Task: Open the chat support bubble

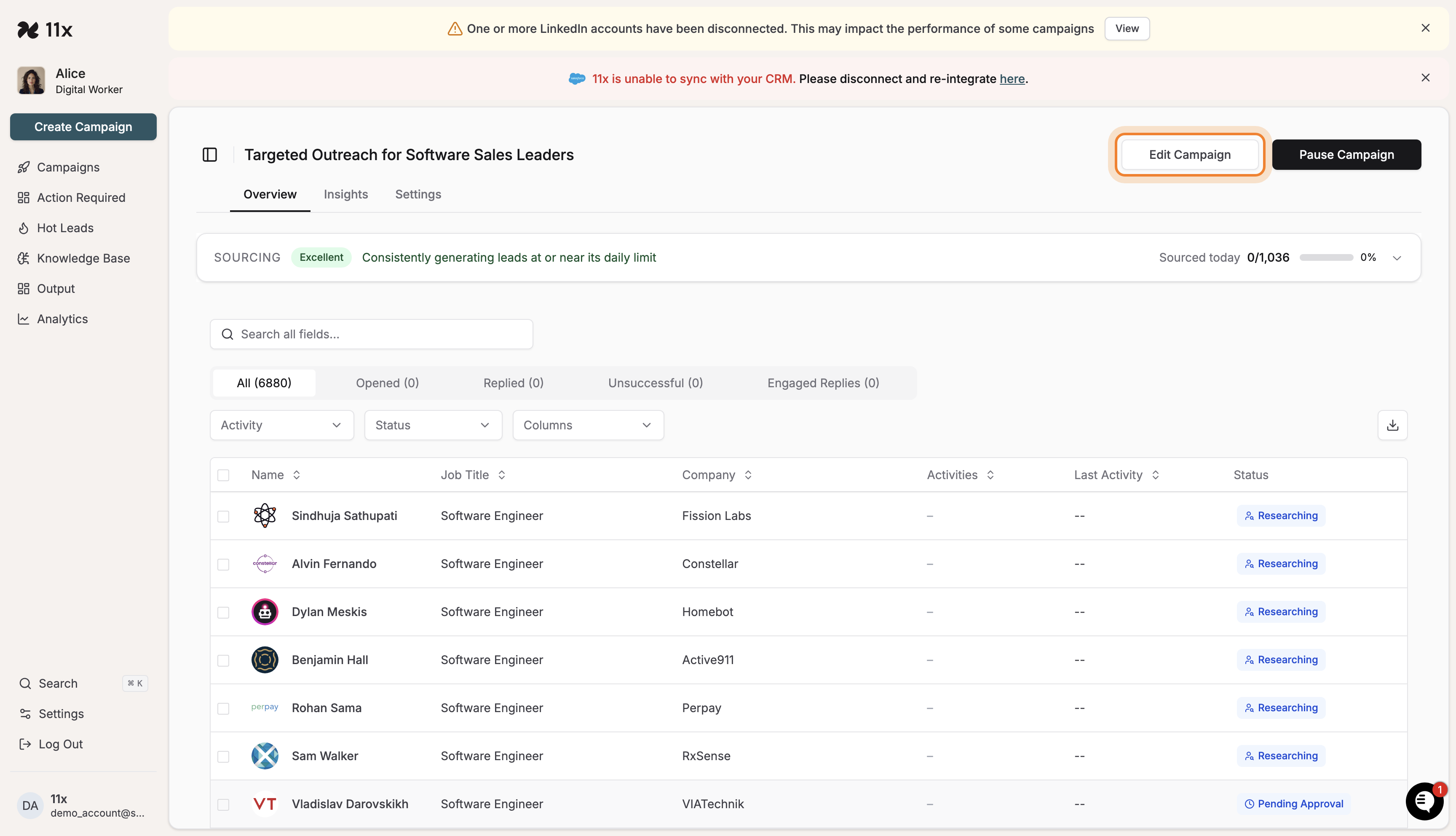Action: pyautogui.click(x=1424, y=801)
